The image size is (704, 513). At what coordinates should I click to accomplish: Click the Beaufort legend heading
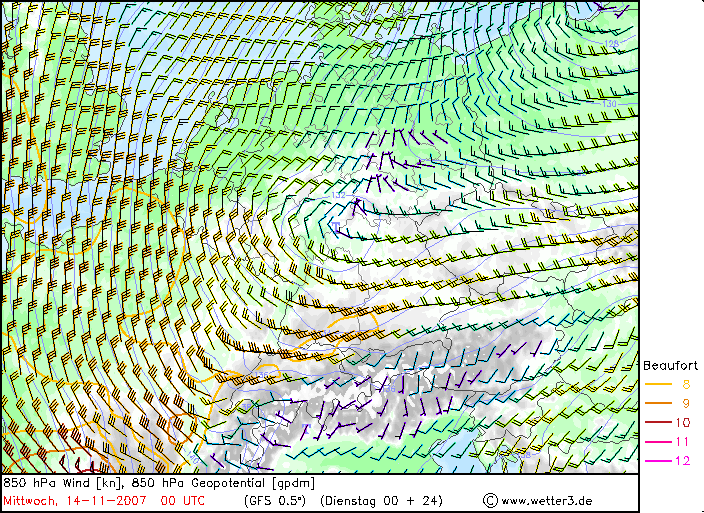pos(670,365)
